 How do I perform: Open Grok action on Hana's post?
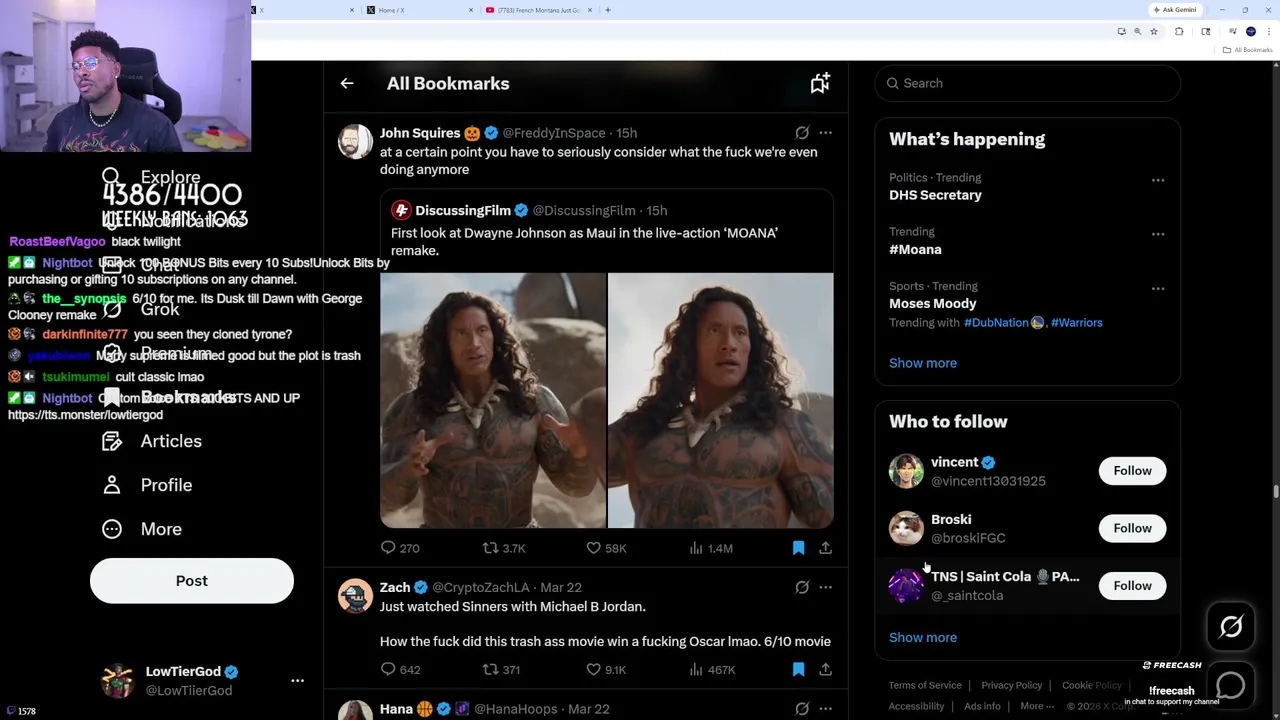tap(802, 709)
